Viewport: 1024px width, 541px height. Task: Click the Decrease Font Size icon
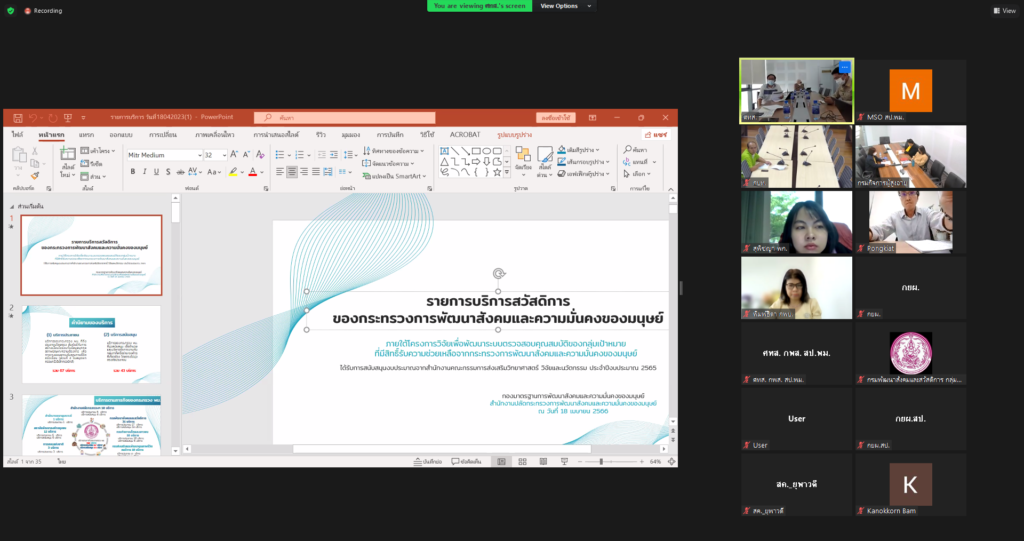(x=246, y=155)
